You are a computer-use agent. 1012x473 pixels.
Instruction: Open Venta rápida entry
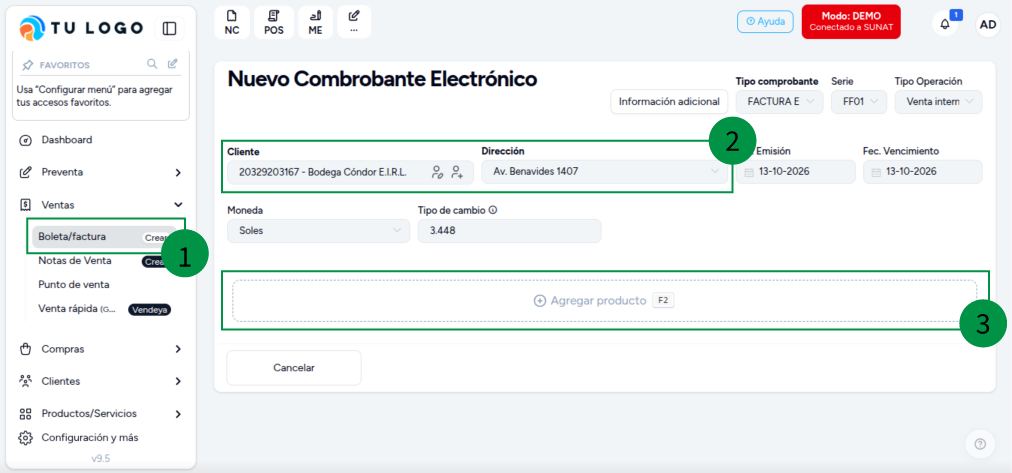click(x=77, y=310)
